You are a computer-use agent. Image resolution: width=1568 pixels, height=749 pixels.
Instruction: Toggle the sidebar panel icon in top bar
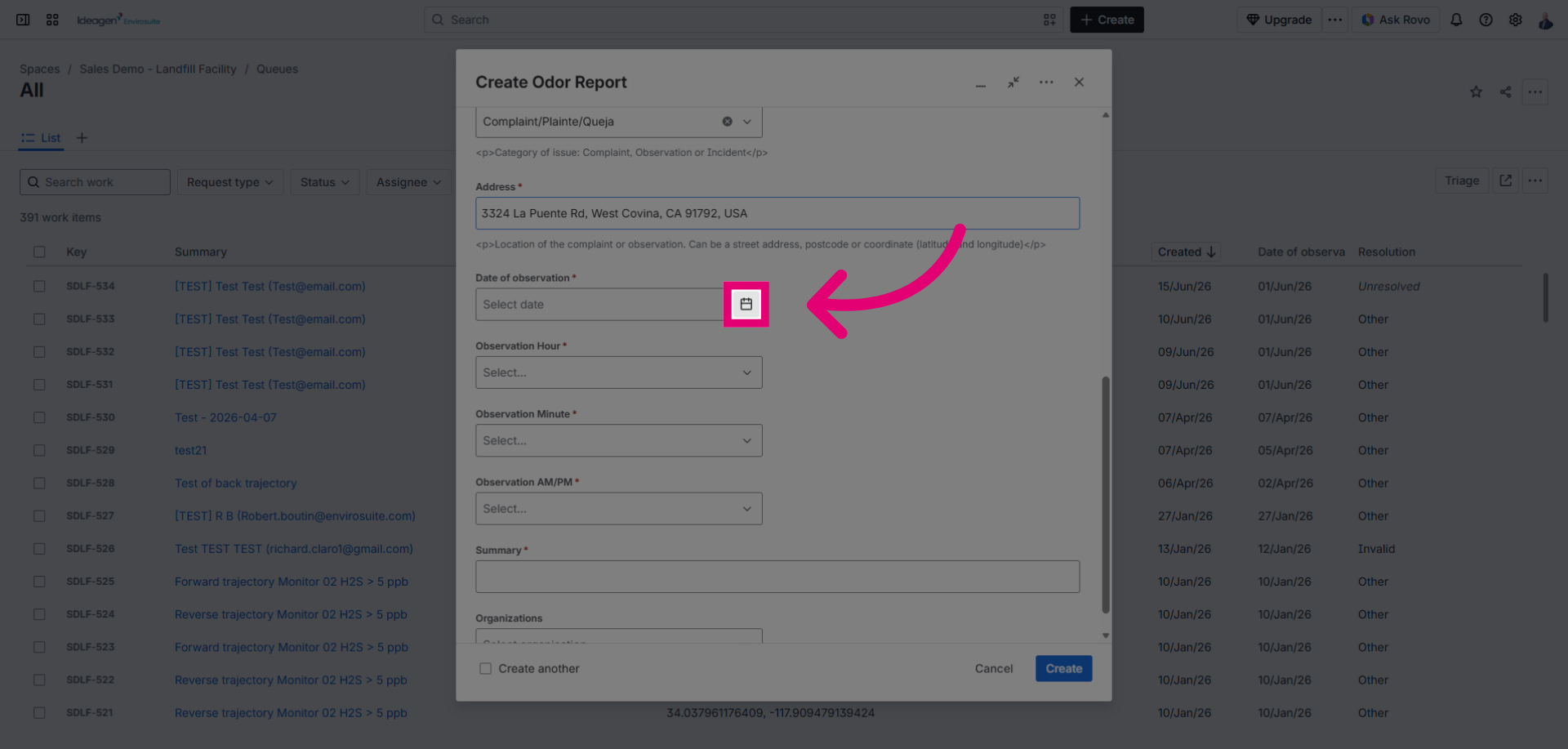[x=23, y=20]
